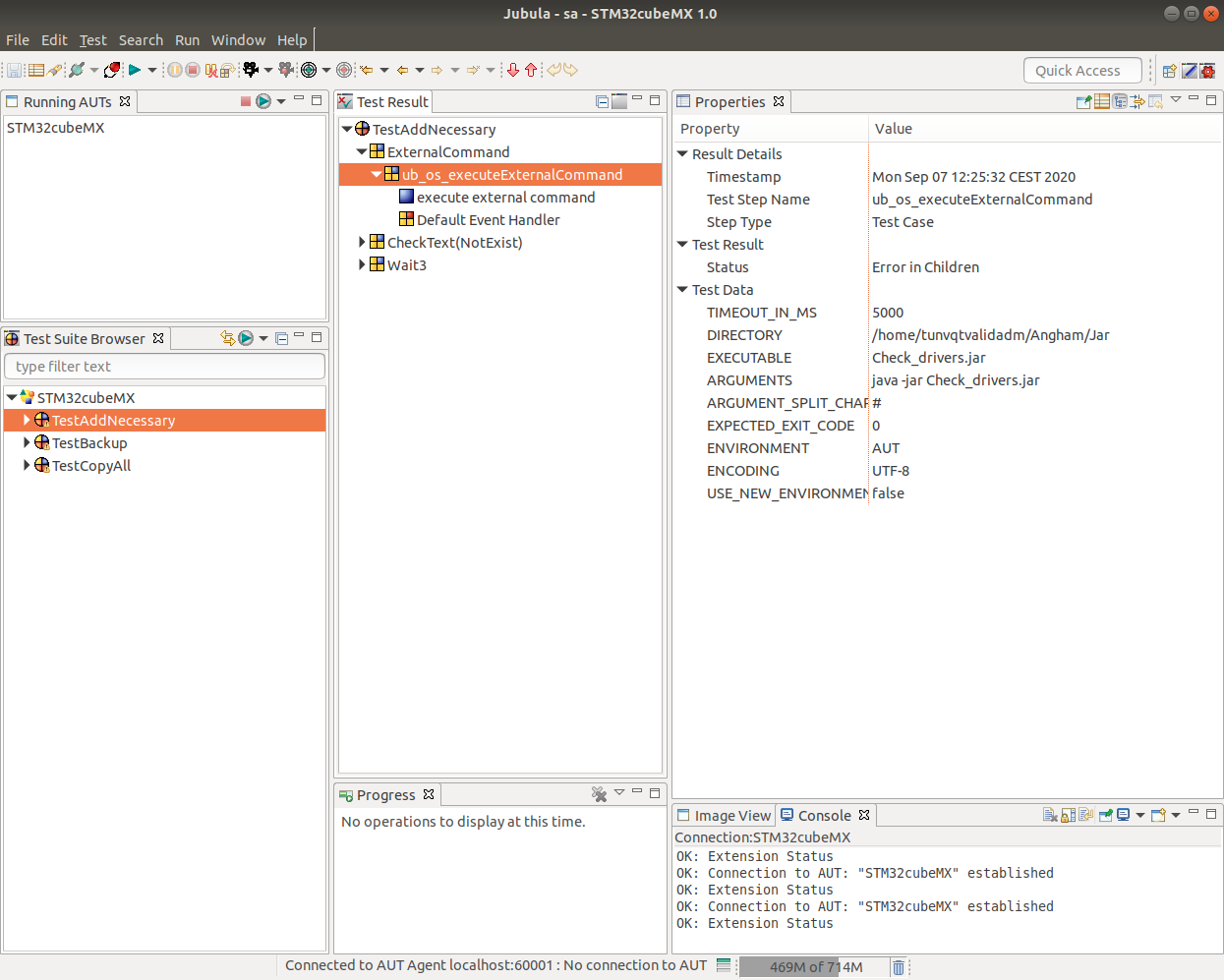
Task: Click the display selected console icon
Action: (1124, 815)
